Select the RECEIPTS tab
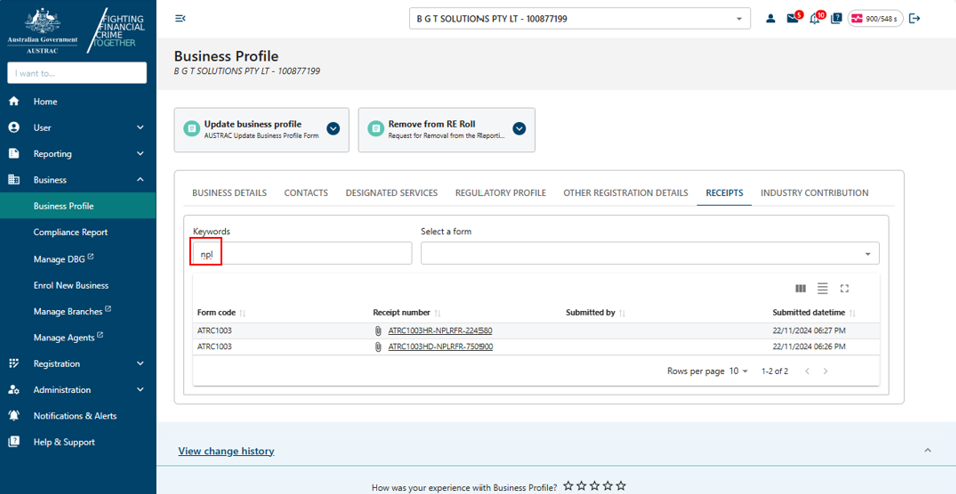 point(724,193)
